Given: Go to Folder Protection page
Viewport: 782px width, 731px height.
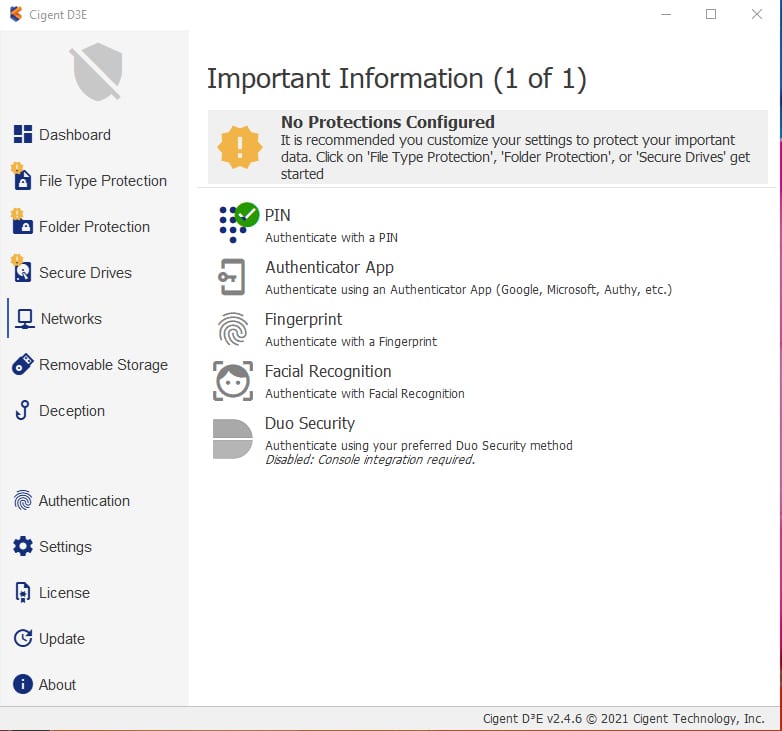Looking at the screenshot, I should [94, 227].
